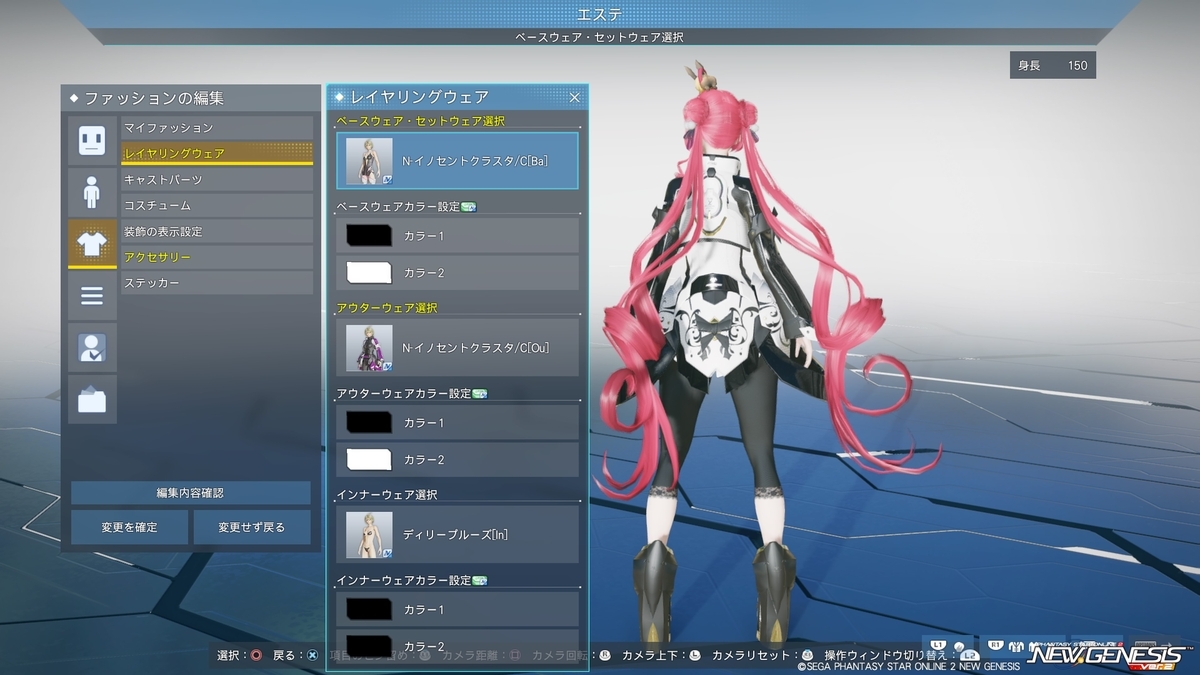Open キャストパーツ menu entry
The width and height of the screenshot is (1200, 675).
(x=217, y=180)
